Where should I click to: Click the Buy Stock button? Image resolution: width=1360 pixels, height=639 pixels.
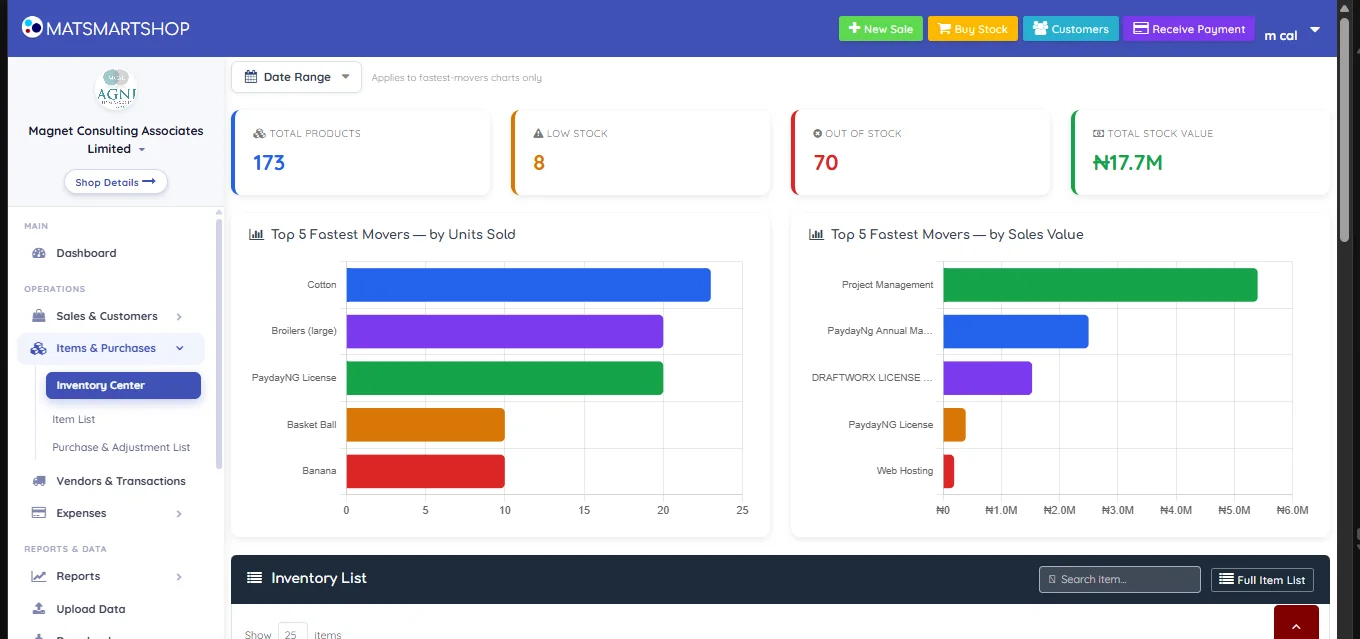[x=973, y=29]
